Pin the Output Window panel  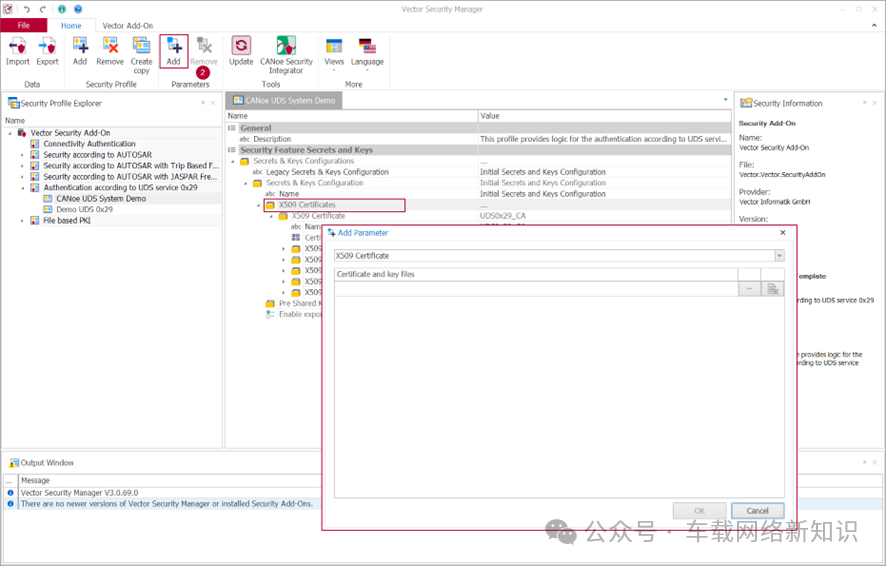pyautogui.click(x=865, y=462)
